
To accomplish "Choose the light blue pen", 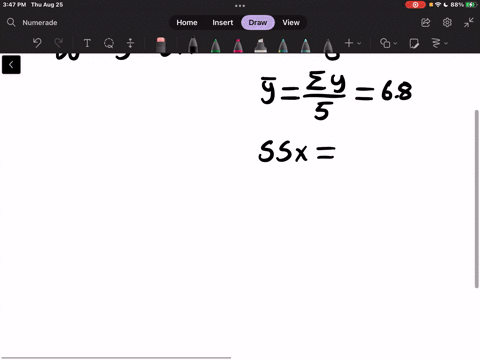I will pyautogui.click(x=305, y=46).
